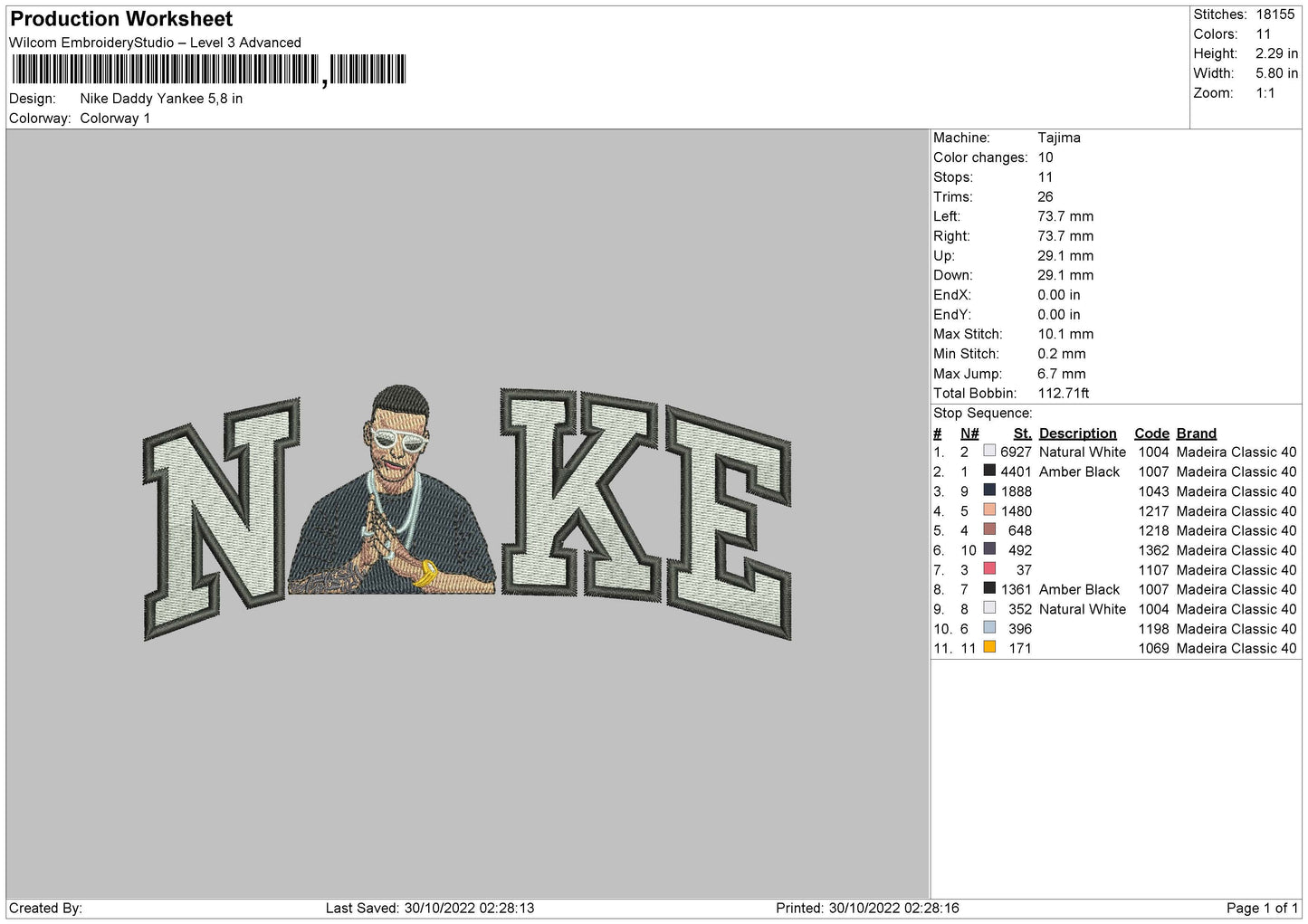Image resolution: width=1308 pixels, height=924 pixels.
Task: Click the peach swatch for code 1217
Action: 989,510
